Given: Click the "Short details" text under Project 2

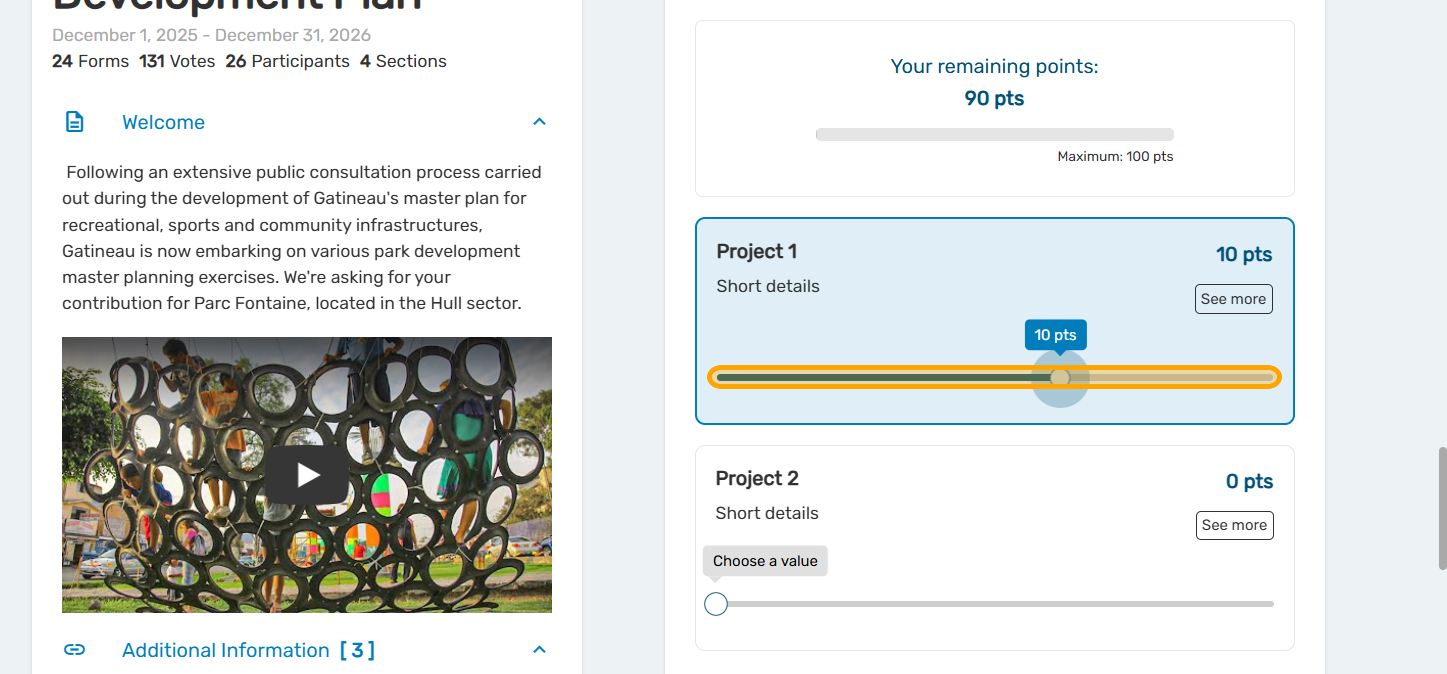Looking at the screenshot, I should pyautogui.click(x=767, y=513).
